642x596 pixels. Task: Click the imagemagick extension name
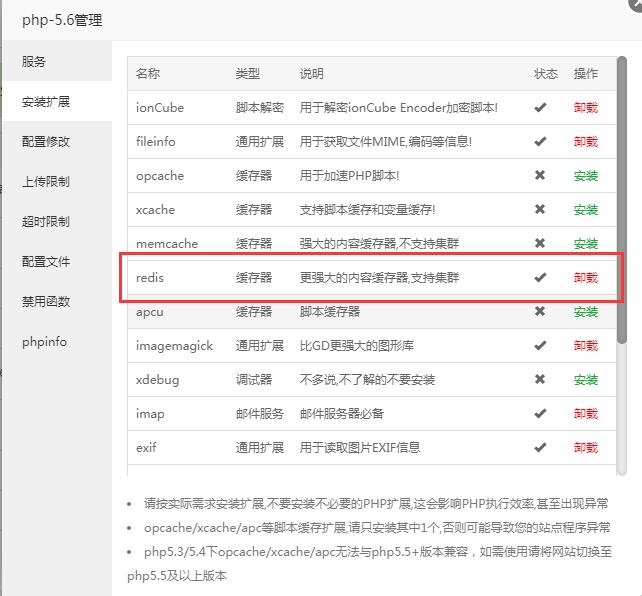click(174, 346)
